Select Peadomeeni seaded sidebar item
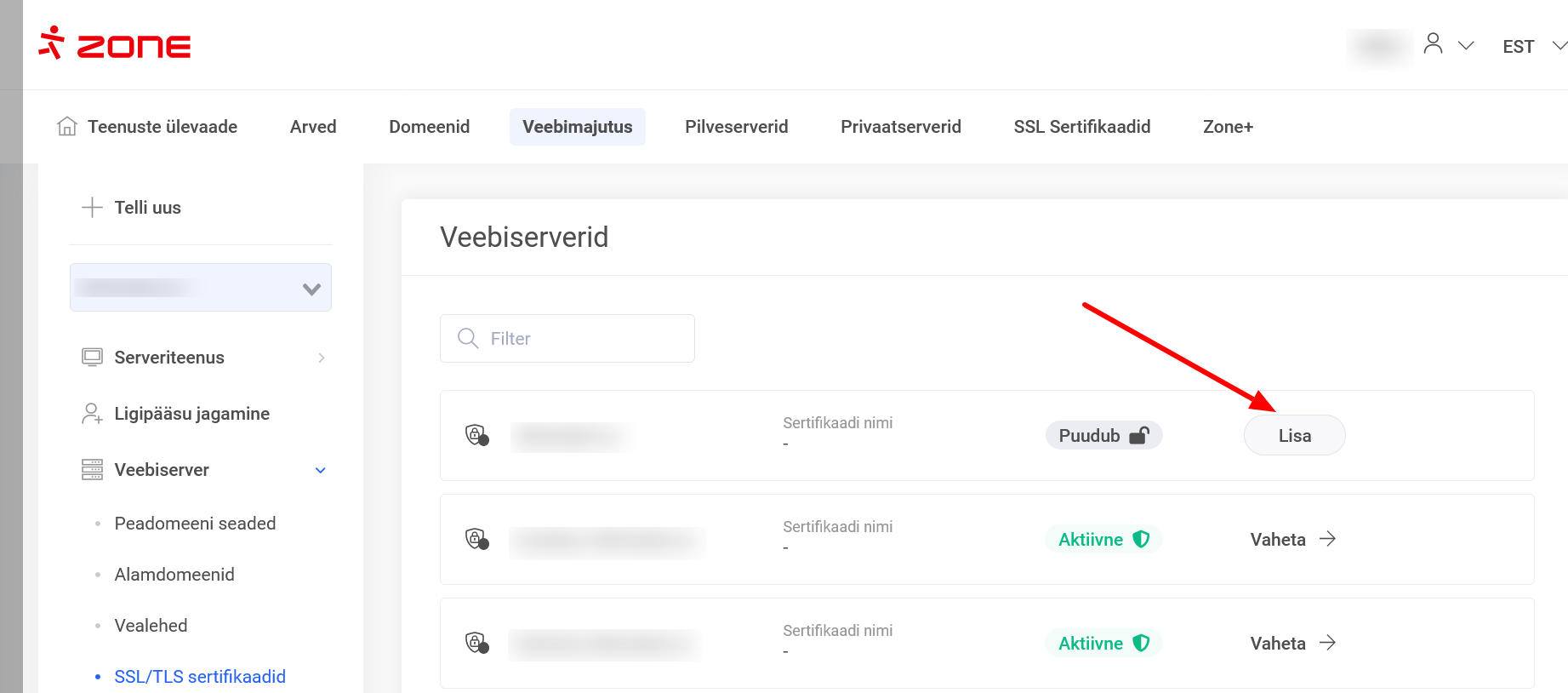This screenshot has height=693, width=1568. (x=195, y=524)
